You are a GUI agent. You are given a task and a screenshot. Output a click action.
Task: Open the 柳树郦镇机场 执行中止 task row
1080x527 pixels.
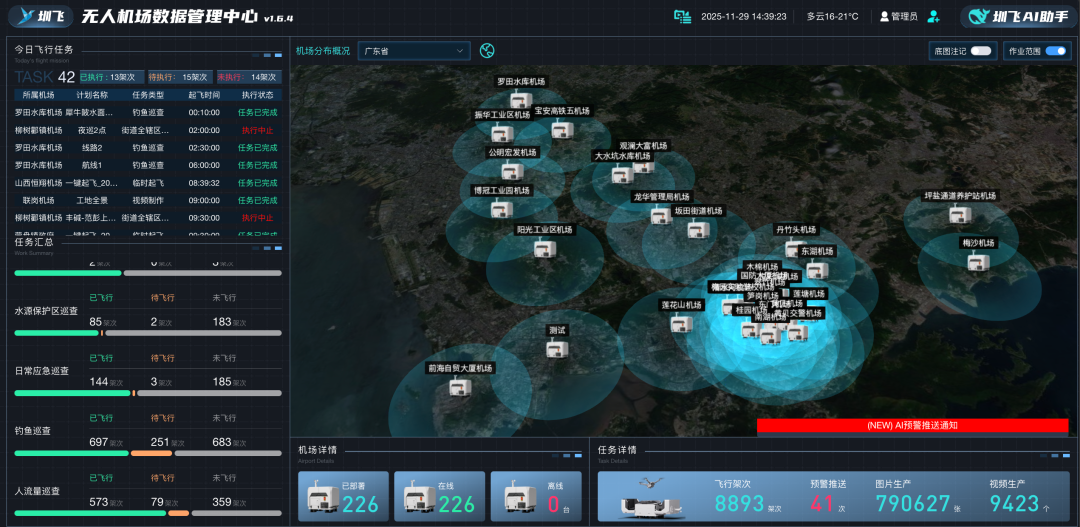coord(147,130)
